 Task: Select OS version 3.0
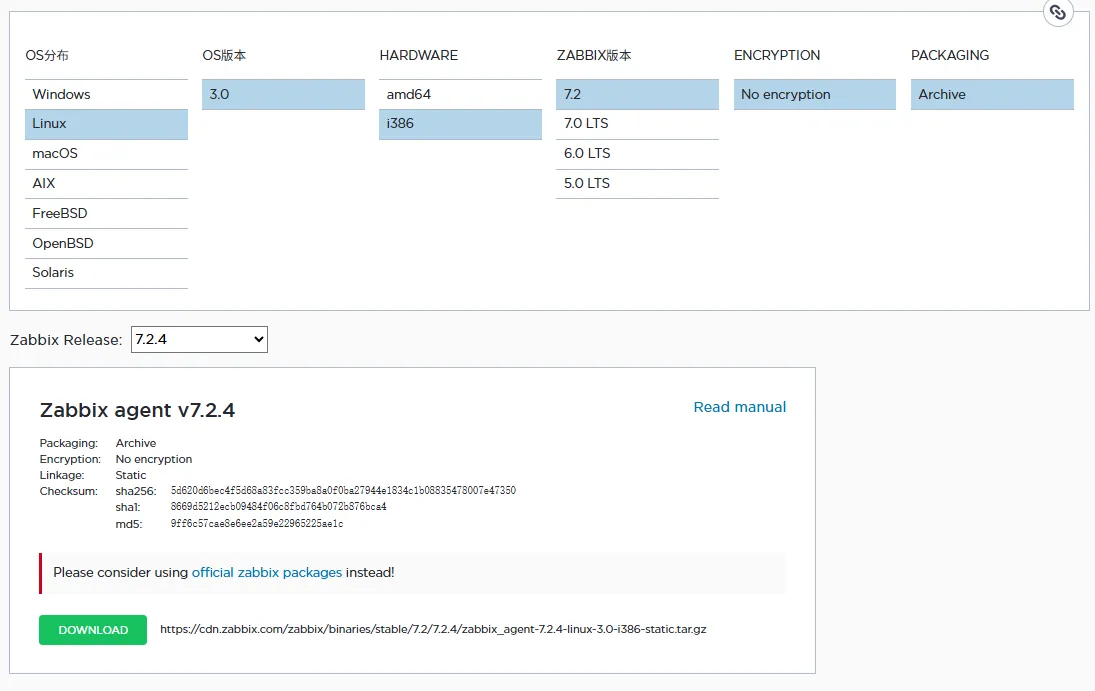click(x=284, y=94)
